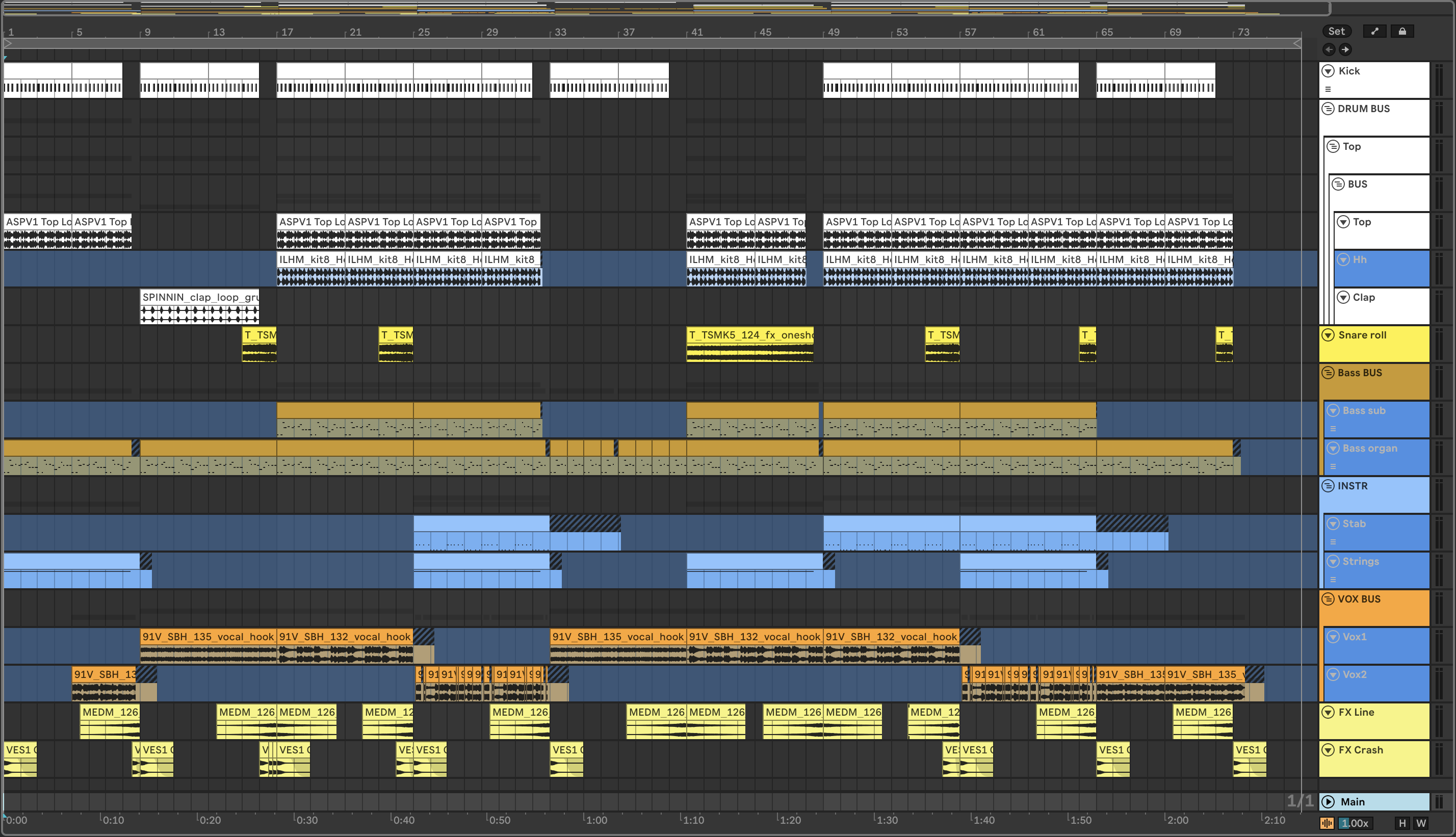Fold the Bass BUS group track
The width and height of the screenshot is (1456, 837).
[1328, 373]
